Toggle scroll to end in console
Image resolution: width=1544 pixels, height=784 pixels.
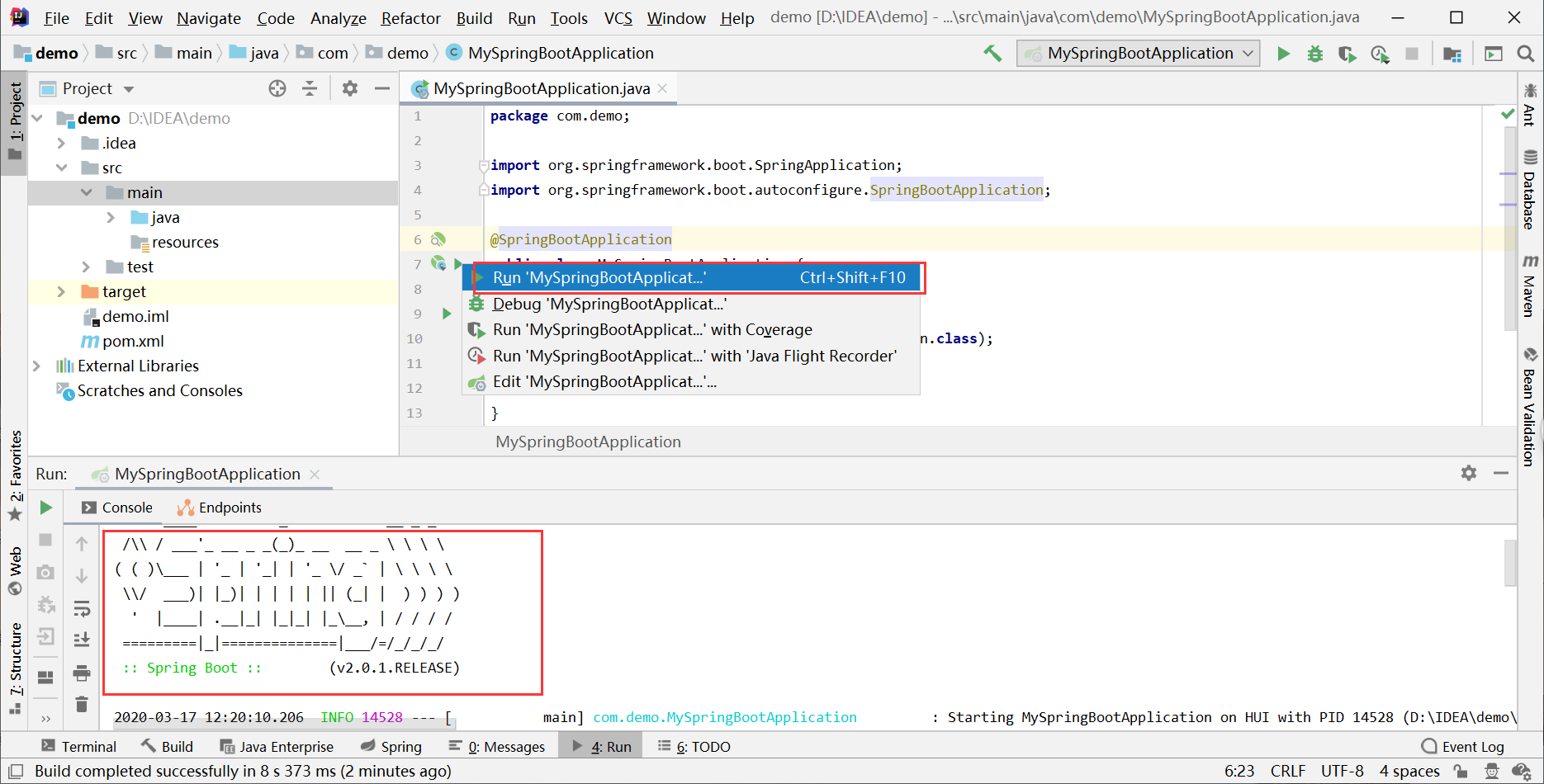[82, 640]
